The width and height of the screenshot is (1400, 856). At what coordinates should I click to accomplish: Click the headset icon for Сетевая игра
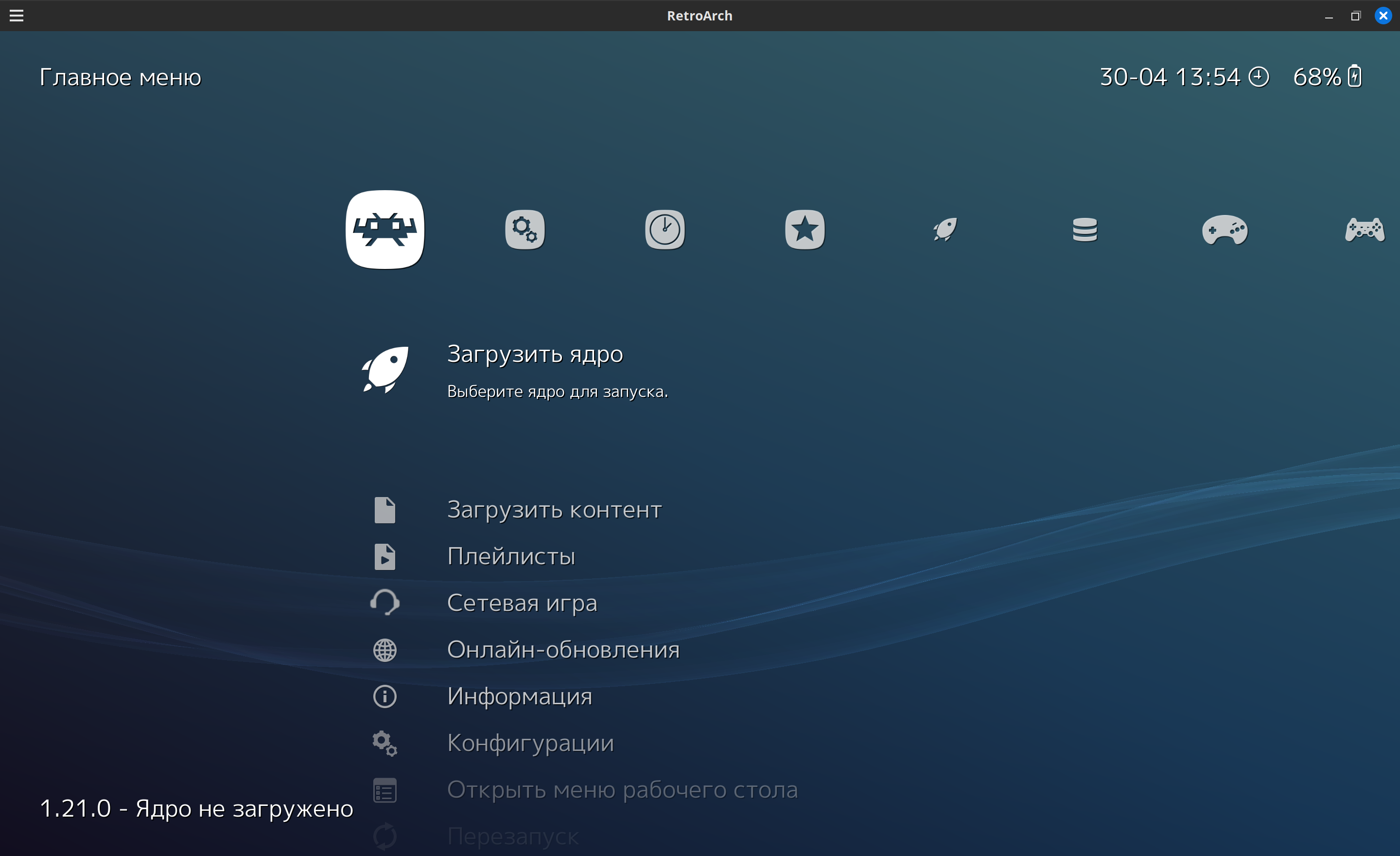385,603
